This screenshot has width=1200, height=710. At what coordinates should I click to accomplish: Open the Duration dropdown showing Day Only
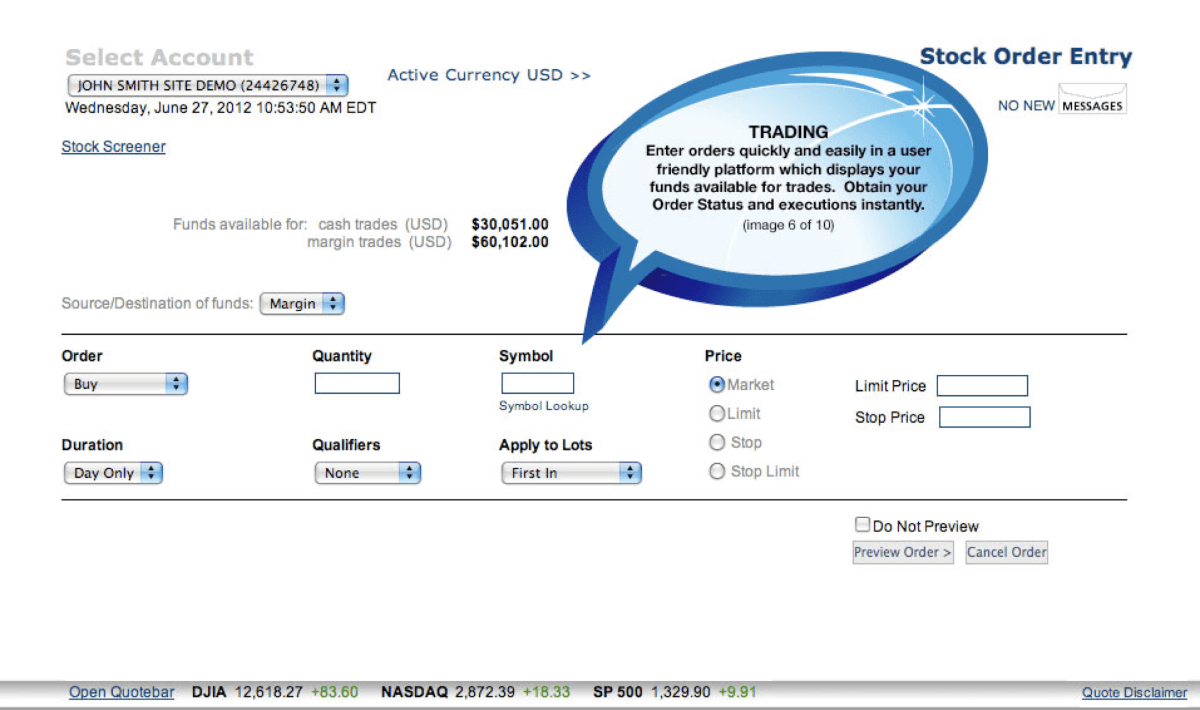(113, 472)
